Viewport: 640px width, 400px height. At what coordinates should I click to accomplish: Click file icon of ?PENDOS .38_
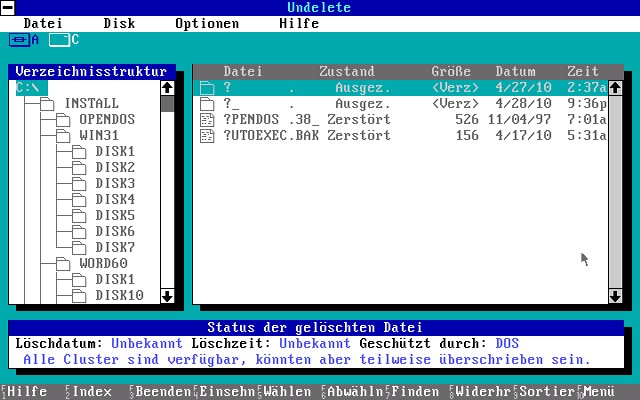click(x=208, y=120)
